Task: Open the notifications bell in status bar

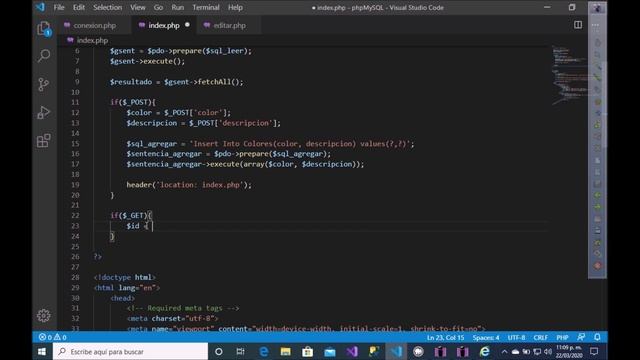Action: (x=597, y=337)
